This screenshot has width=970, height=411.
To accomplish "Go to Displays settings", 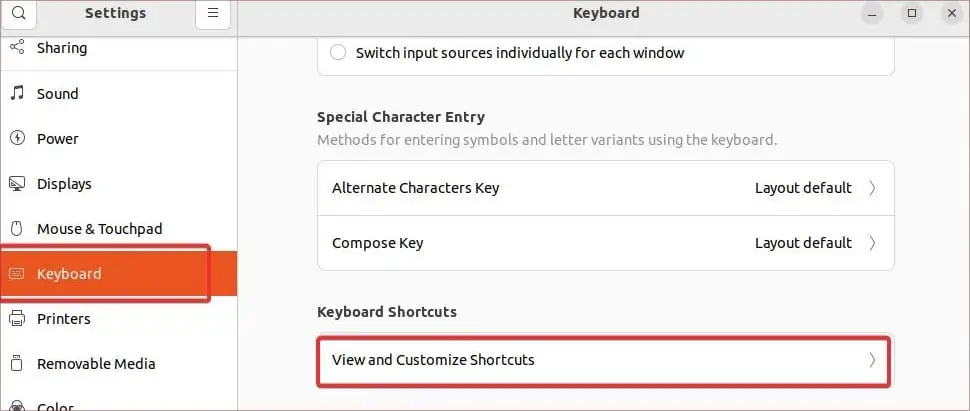I will 64,184.
